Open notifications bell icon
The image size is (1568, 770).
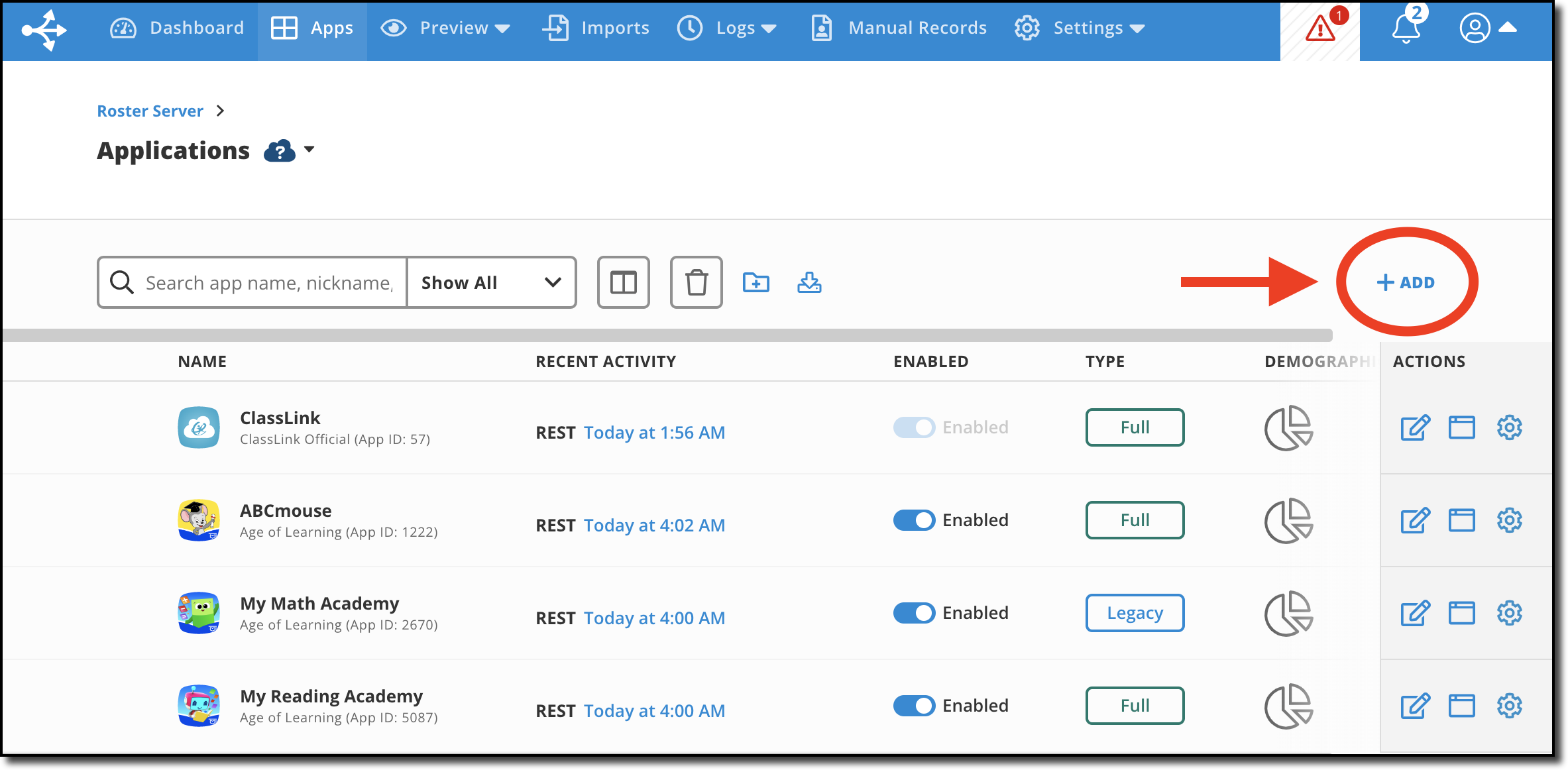pyautogui.click(x=1406, y=28)
